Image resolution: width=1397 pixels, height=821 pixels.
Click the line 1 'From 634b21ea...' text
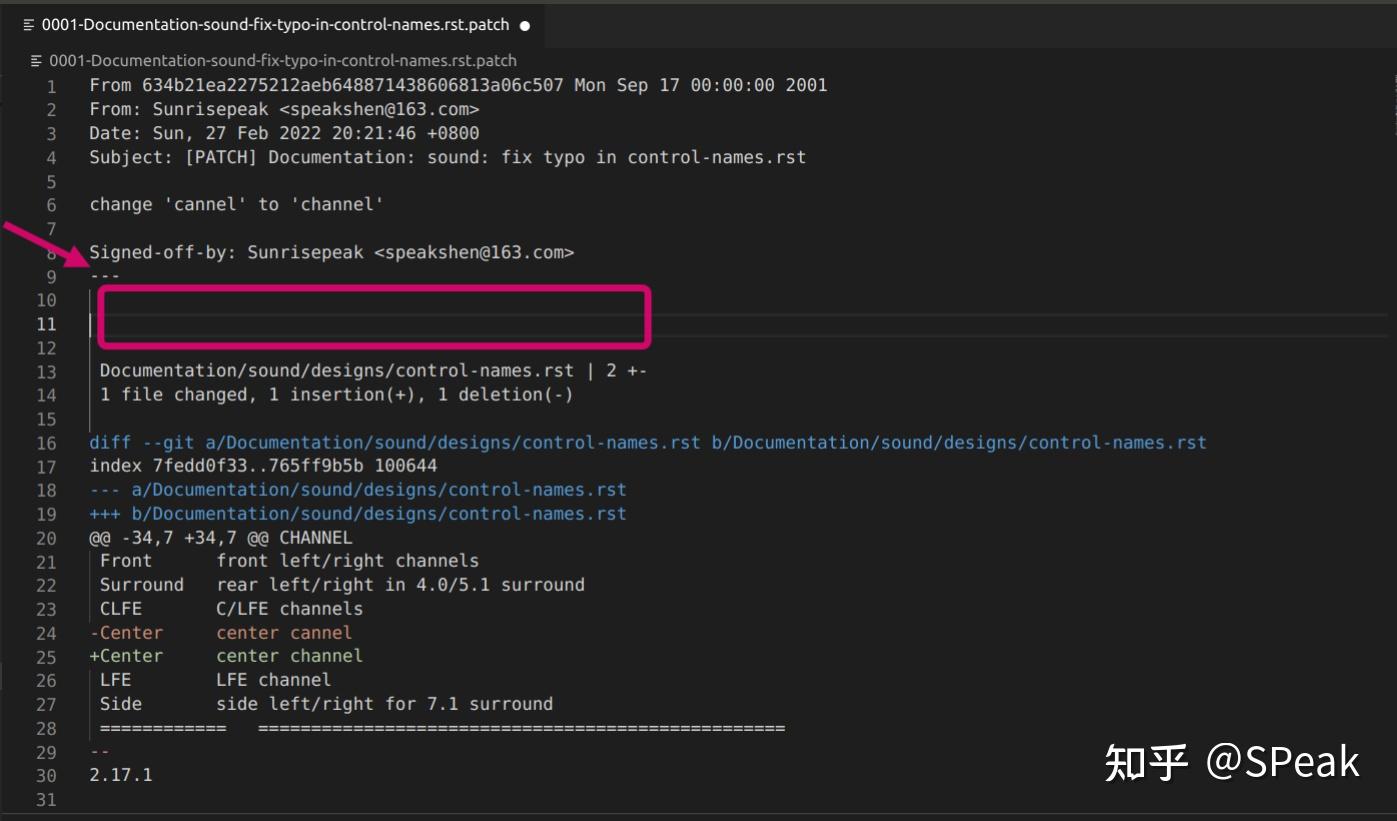click(x=458, y=85)
